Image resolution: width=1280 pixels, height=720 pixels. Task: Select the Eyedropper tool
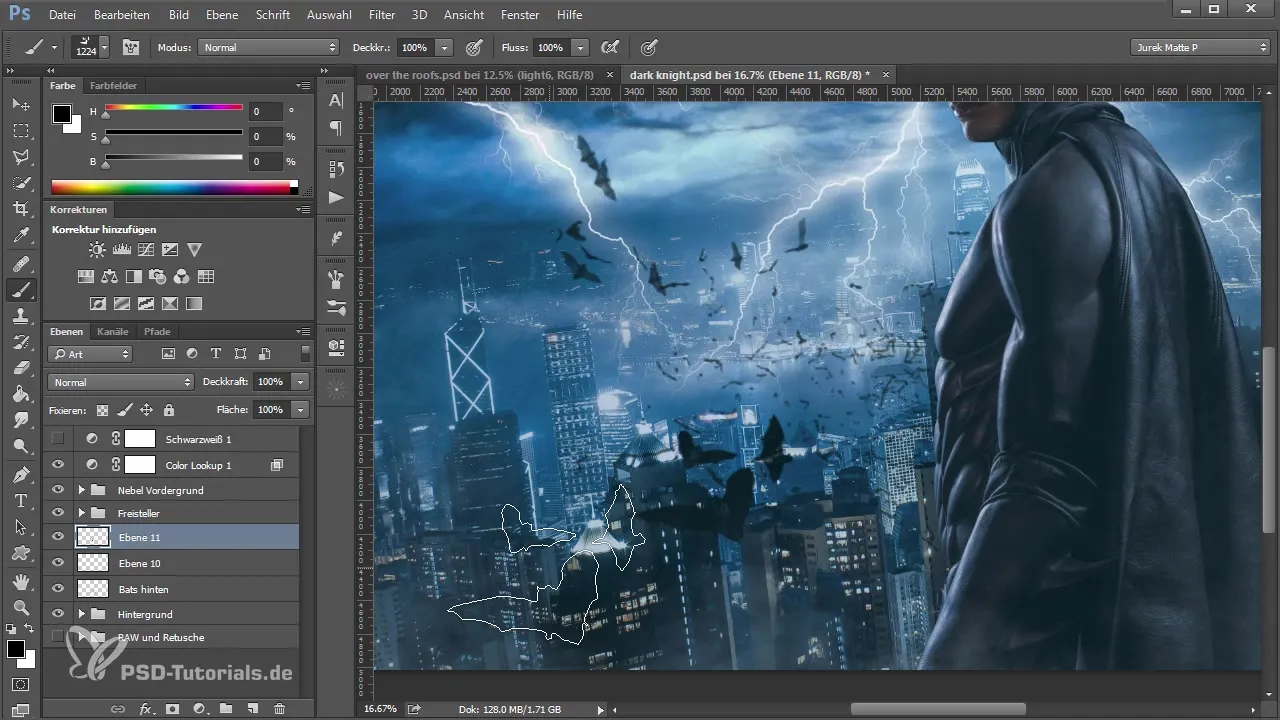point(21,236)
